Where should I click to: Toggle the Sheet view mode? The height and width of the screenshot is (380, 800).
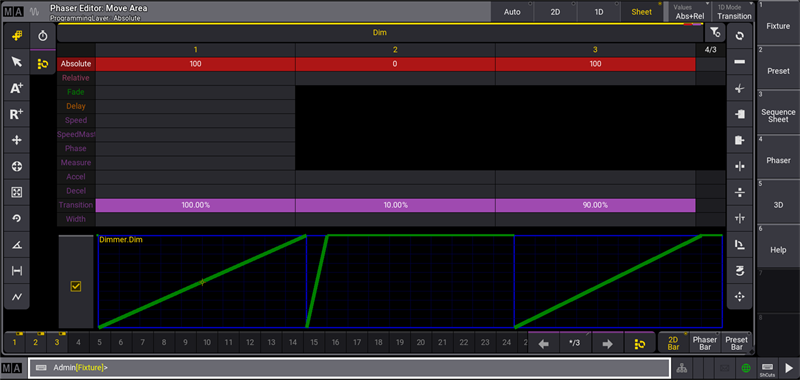tap(642, 12)
